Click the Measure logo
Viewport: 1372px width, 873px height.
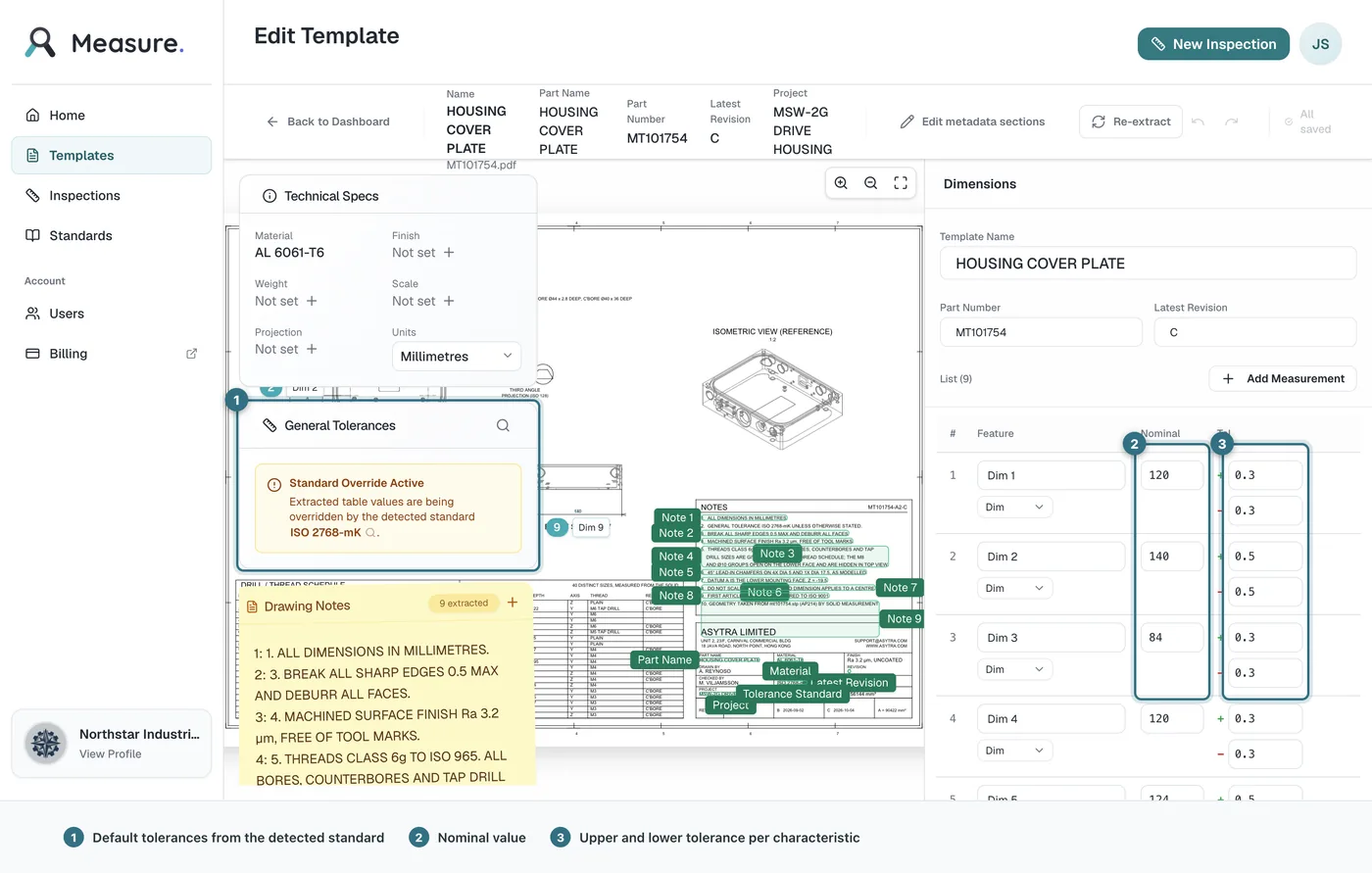pos(104,43)
